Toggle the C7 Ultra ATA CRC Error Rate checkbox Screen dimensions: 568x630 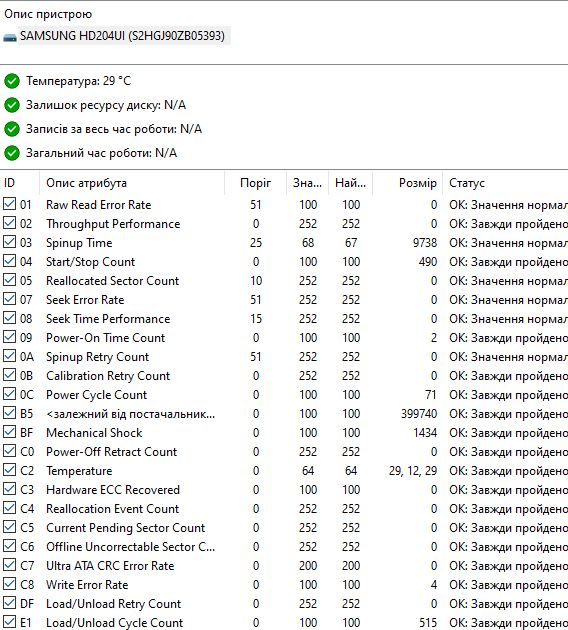10,565
